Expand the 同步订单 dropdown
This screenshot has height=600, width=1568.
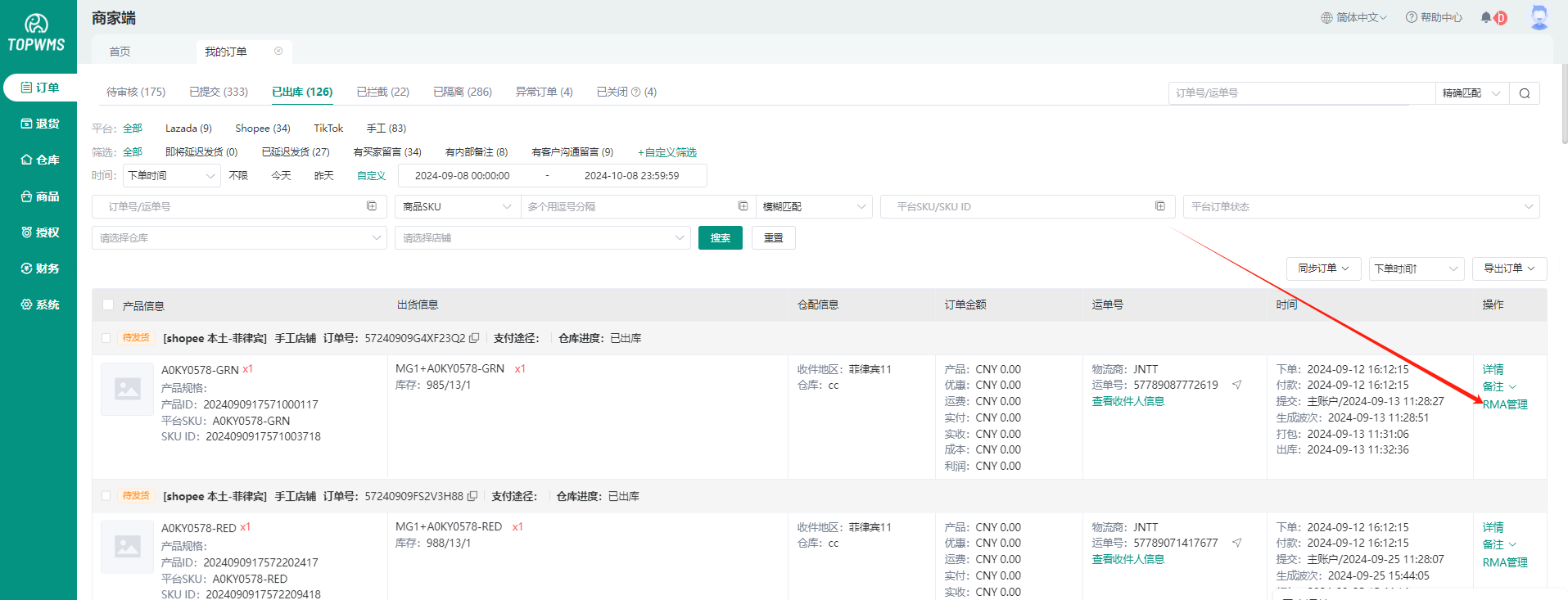coord(1323,268)
